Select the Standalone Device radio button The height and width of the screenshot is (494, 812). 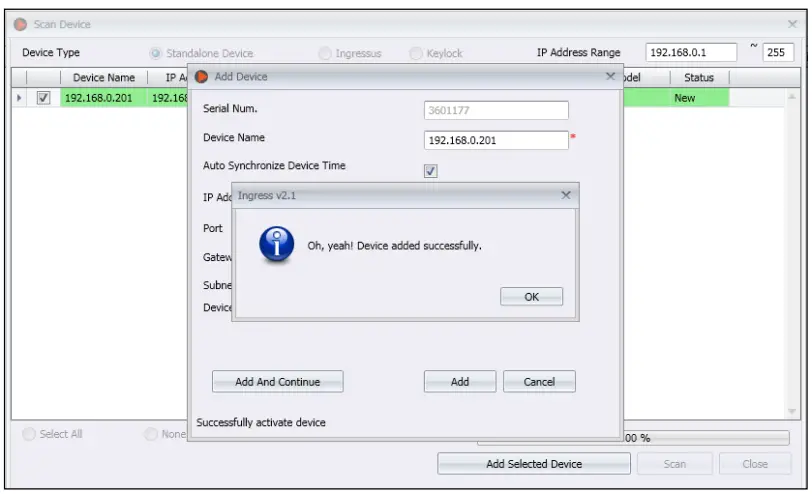click(x=155, y=53)
